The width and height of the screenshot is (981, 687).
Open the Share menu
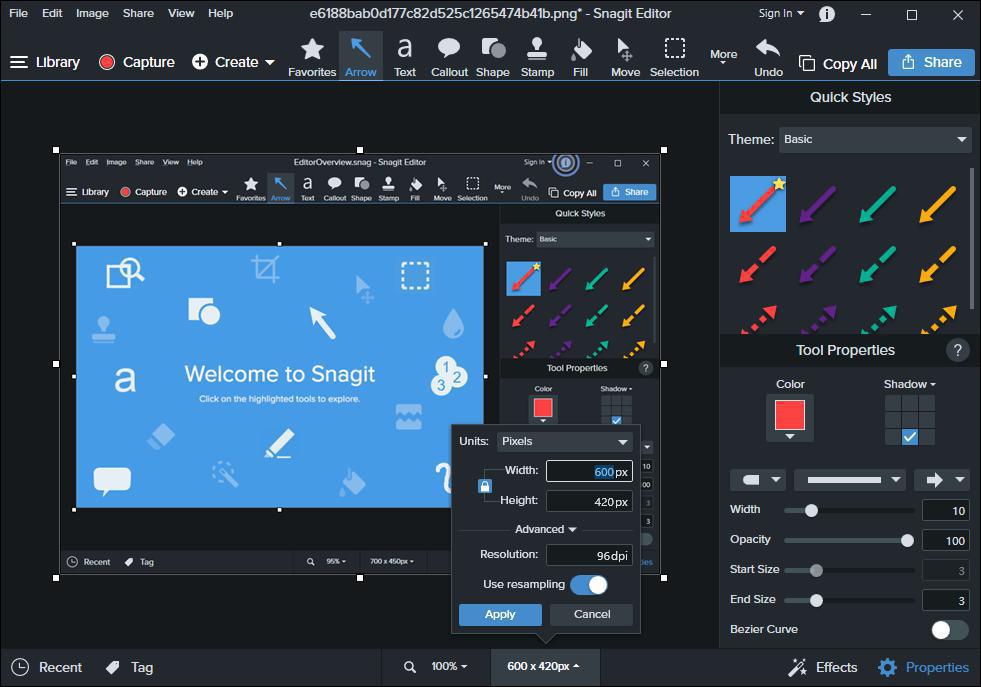click(x=138, y=13)
